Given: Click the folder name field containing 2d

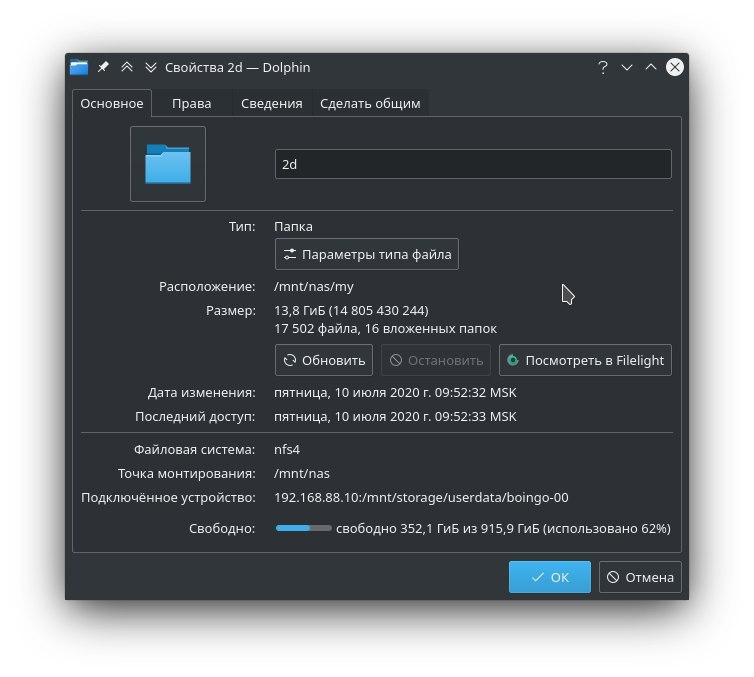Looking at the screenshot, I should 473,164.
